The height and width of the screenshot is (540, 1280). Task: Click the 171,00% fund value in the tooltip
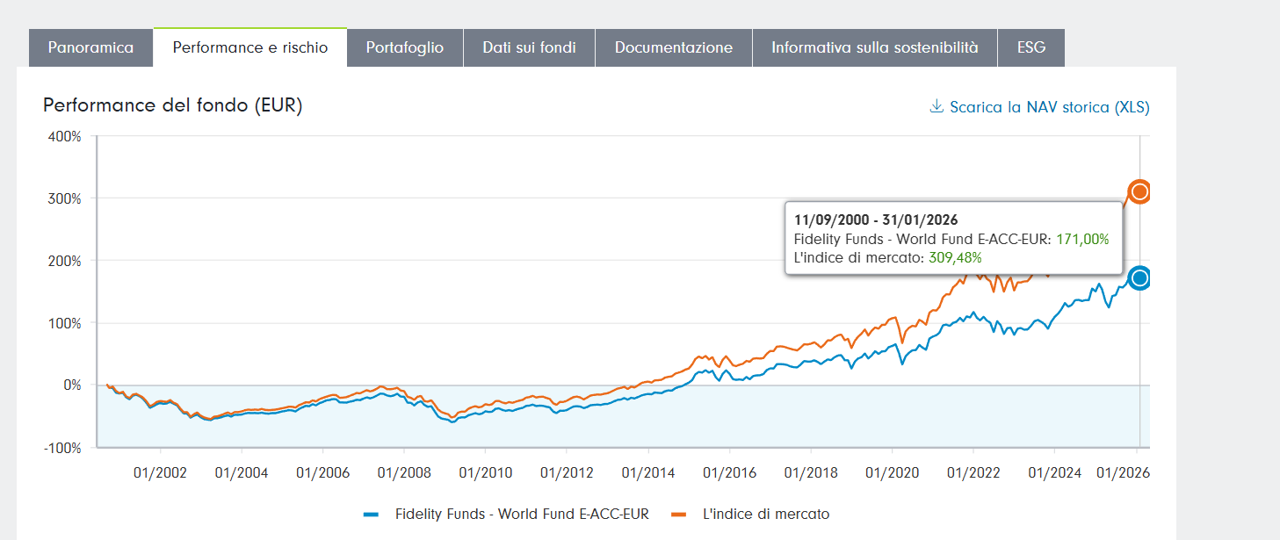1082,239
